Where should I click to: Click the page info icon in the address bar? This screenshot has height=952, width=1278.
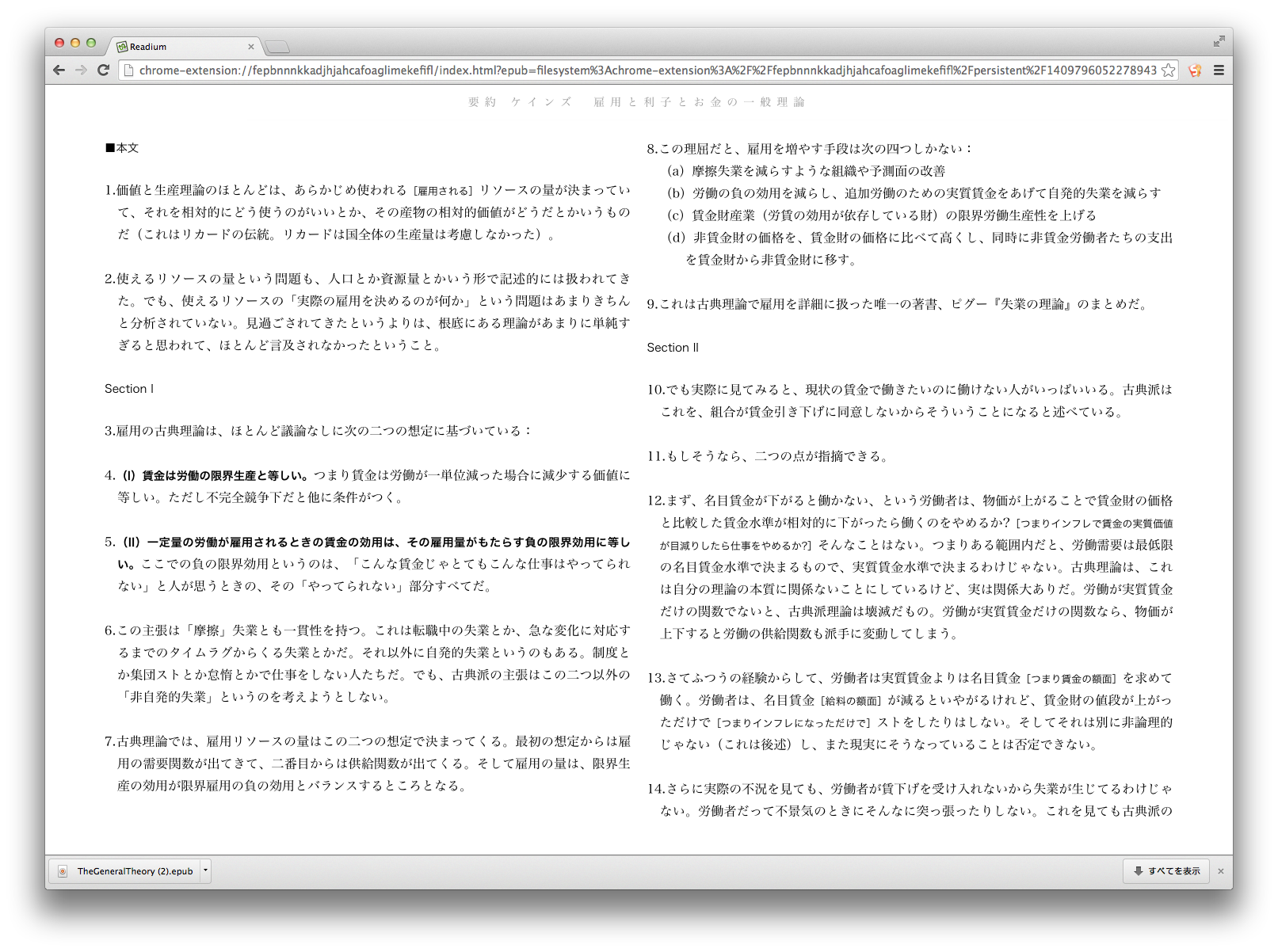tap(128, 70)
